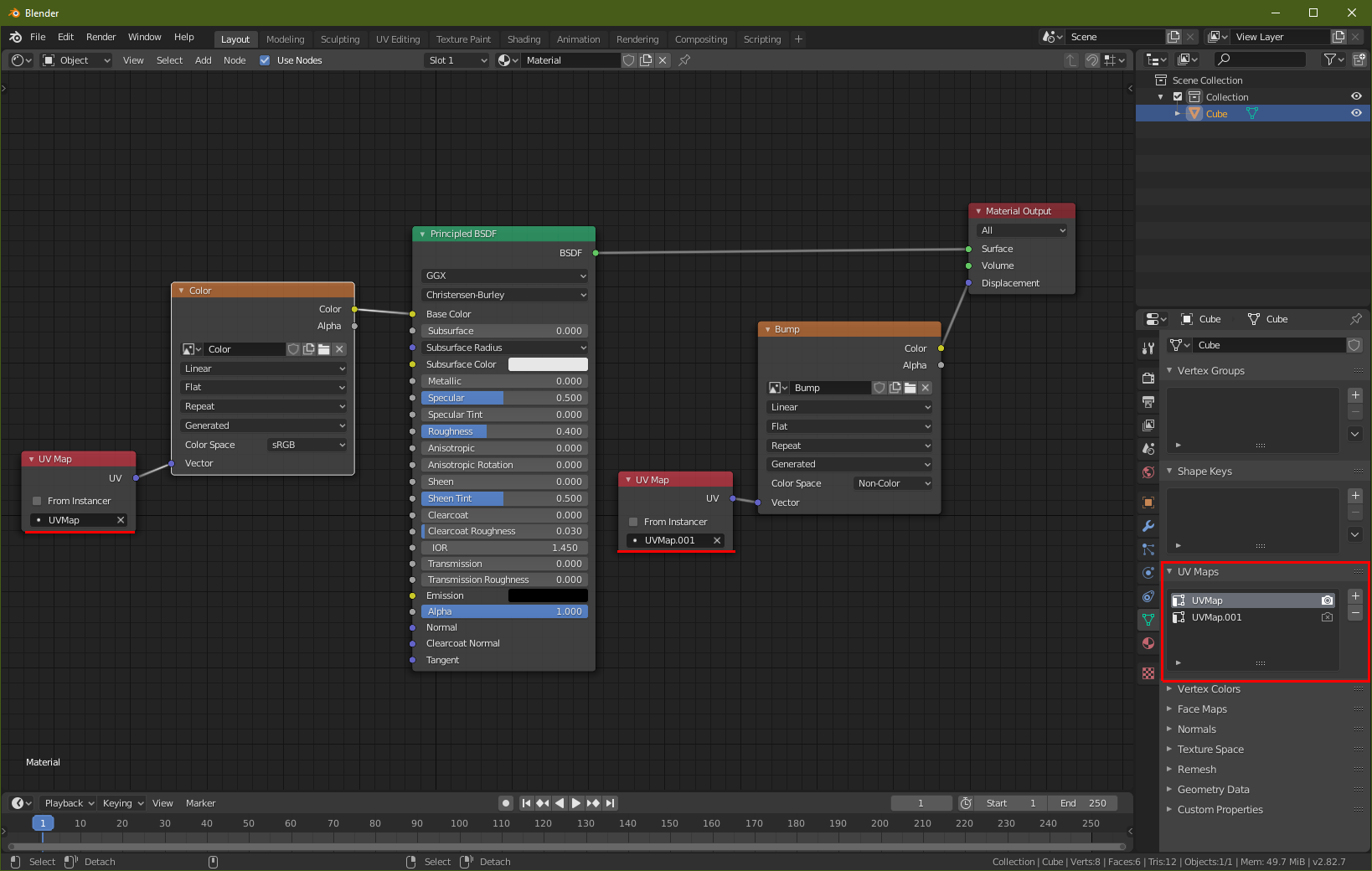Open image folder icon in Color node

point(324,349)
